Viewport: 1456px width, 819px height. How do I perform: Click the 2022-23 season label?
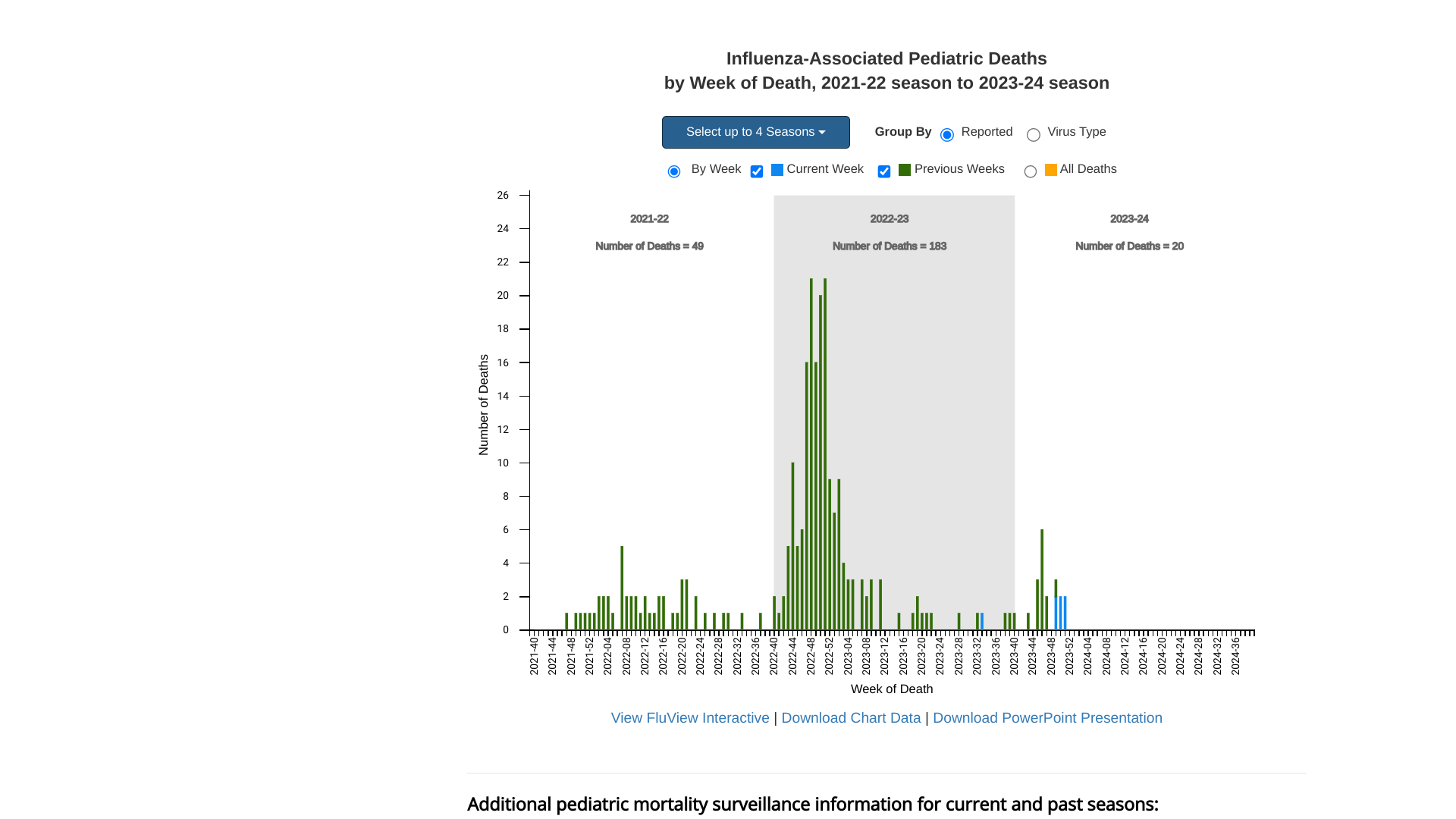pos(889,219)
